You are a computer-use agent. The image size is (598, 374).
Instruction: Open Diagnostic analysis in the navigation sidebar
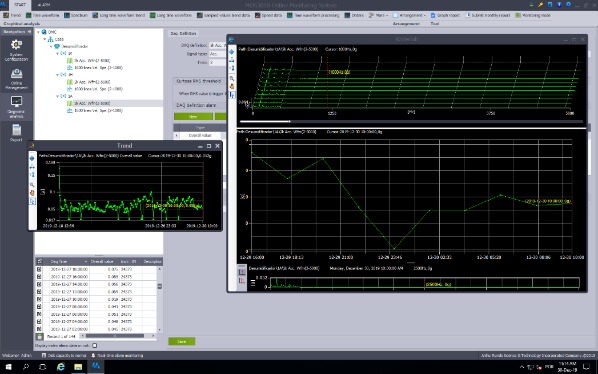click(x=16, y=107)
